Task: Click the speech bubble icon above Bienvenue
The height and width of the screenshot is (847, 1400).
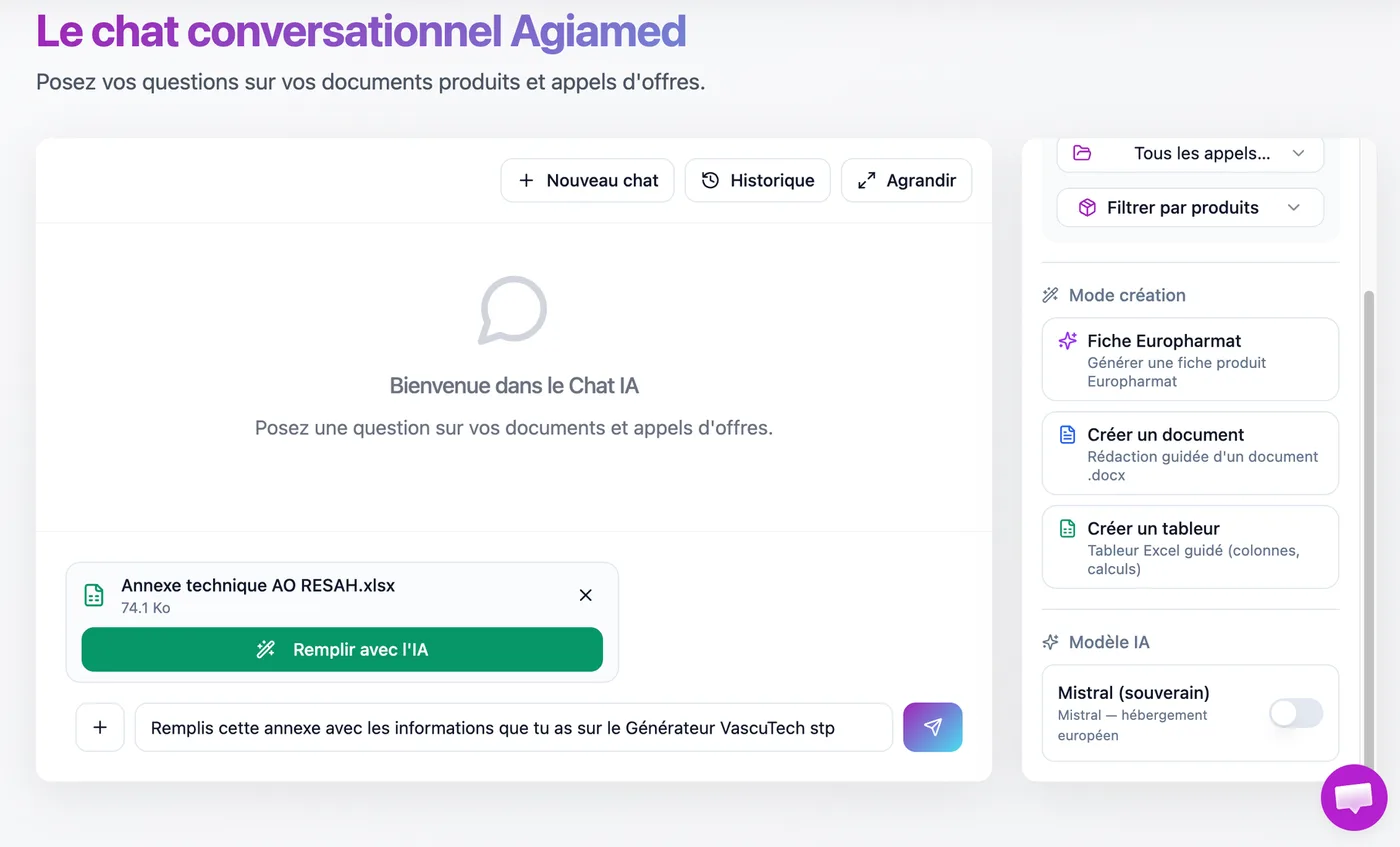Action: (x=513, y=310)
